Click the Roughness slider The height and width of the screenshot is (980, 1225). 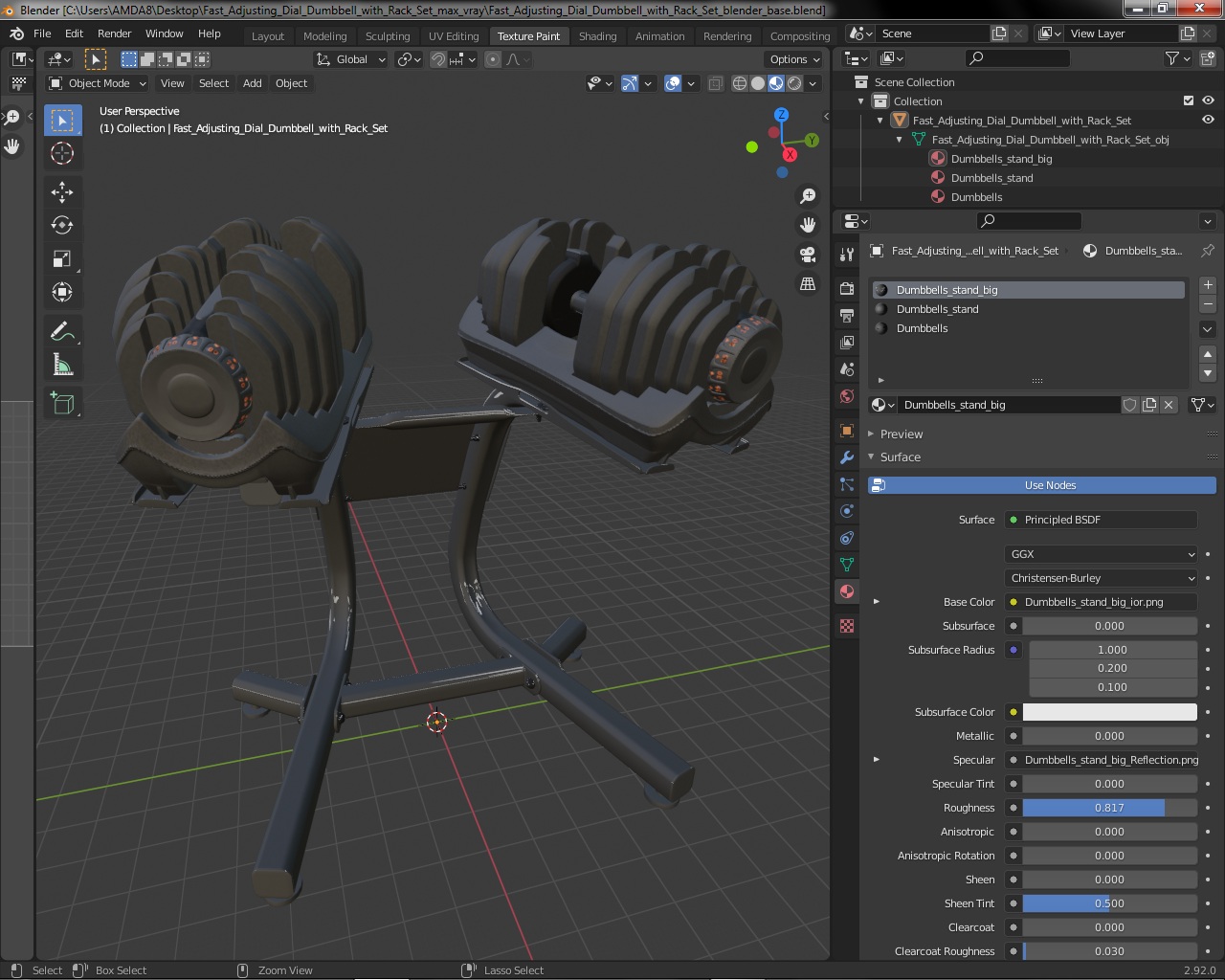[x=1109, y=808]
